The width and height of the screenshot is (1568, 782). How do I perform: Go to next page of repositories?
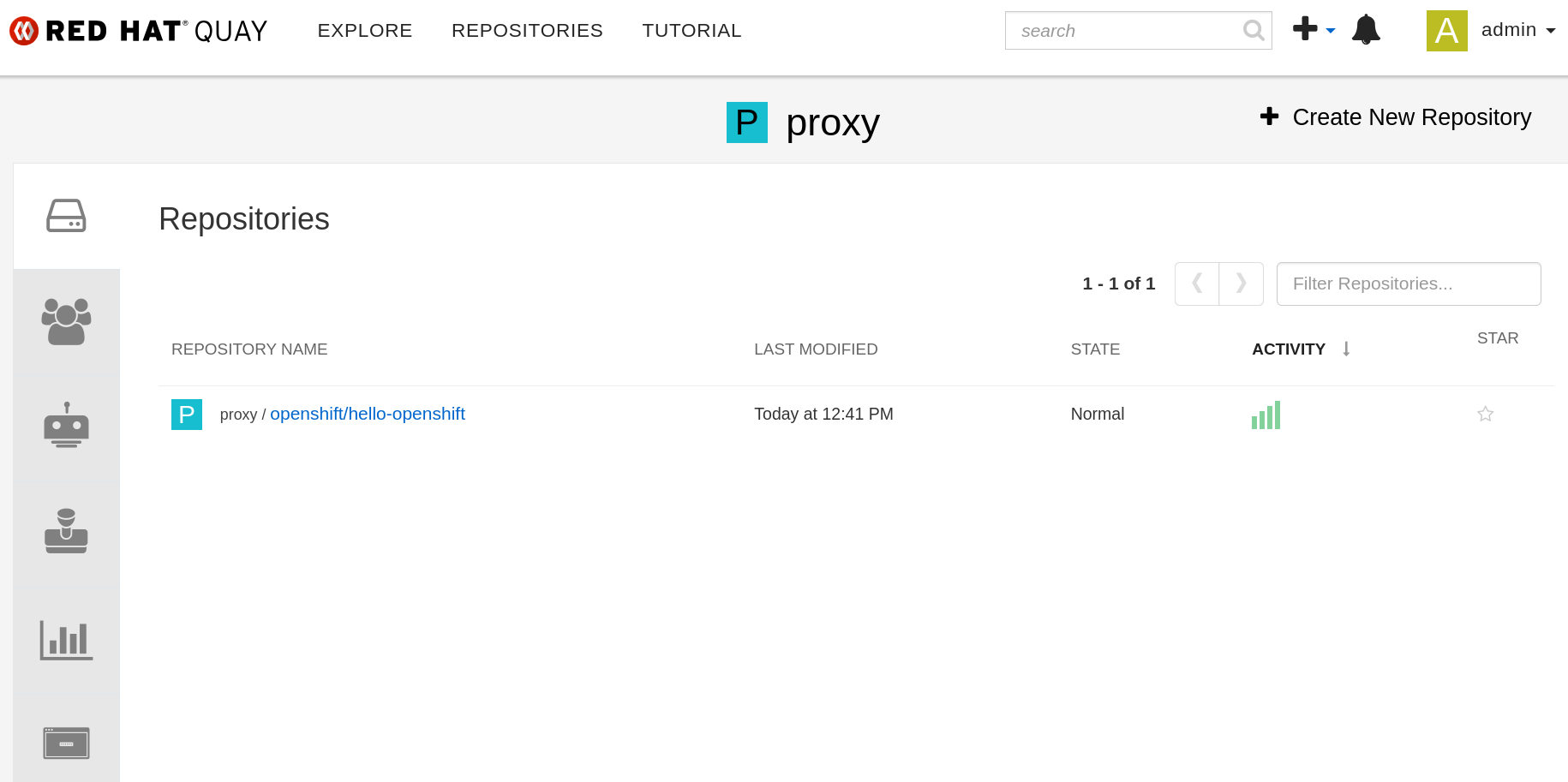(1241, 284)
